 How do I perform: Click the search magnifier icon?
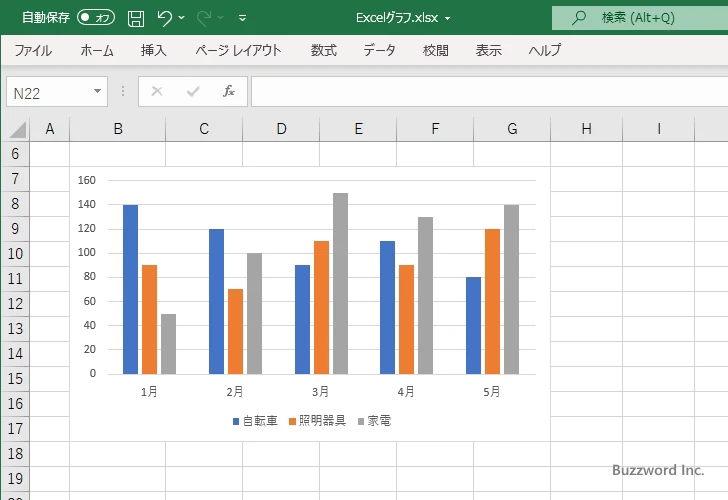578,18
